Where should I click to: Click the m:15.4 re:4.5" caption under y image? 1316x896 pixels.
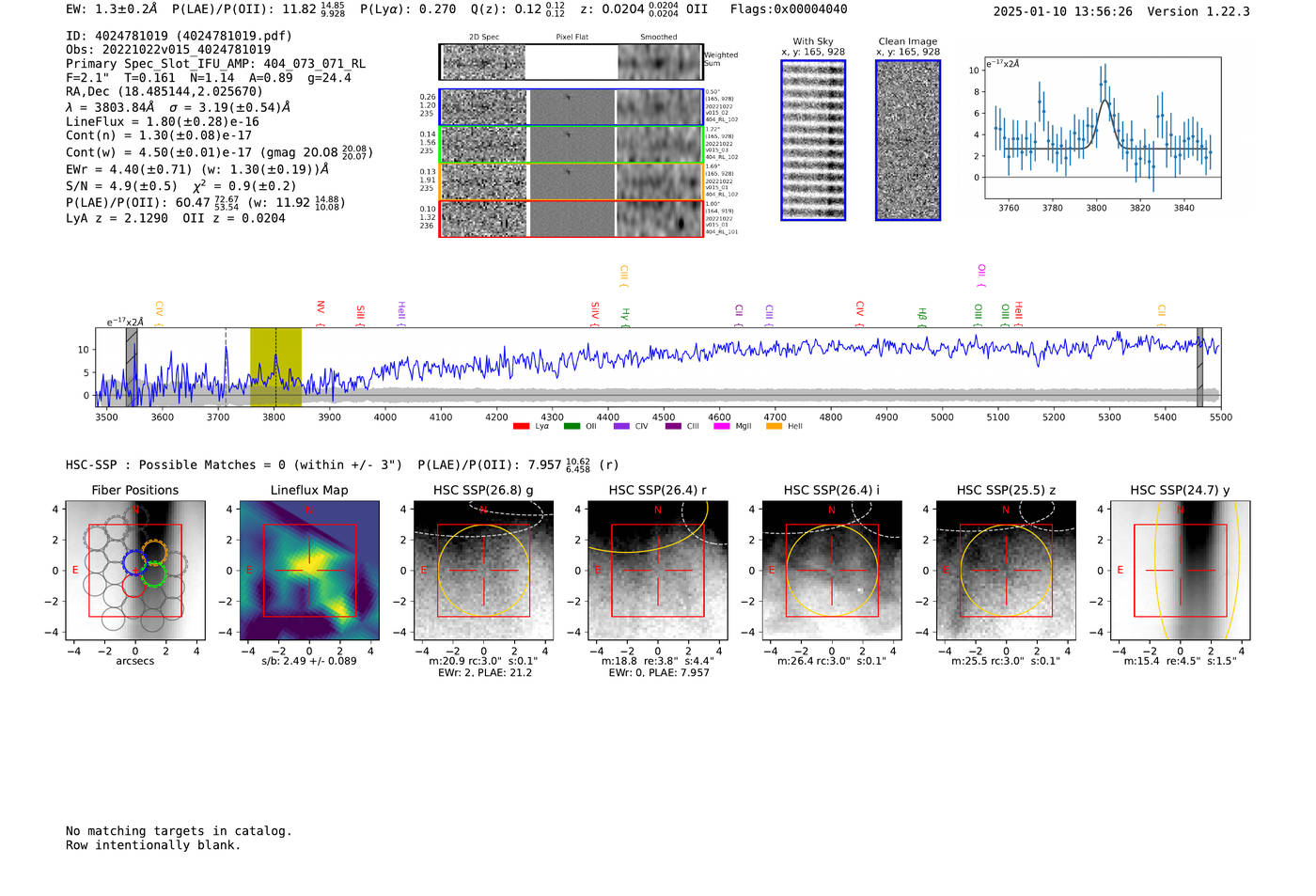[1181, 661]
